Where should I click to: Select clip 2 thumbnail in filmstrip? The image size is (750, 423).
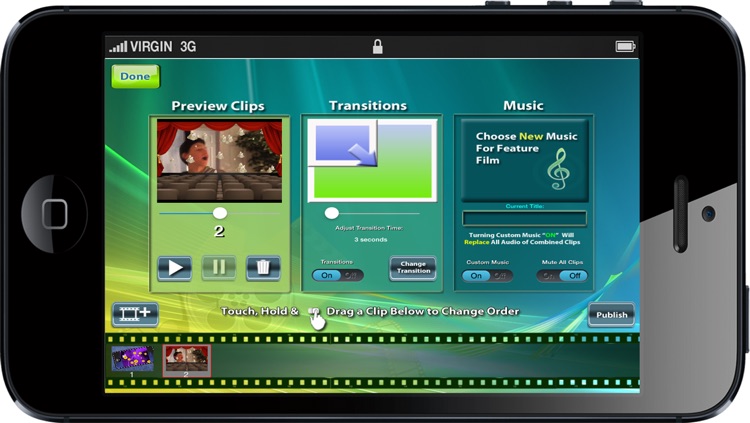tap(187, 360)
